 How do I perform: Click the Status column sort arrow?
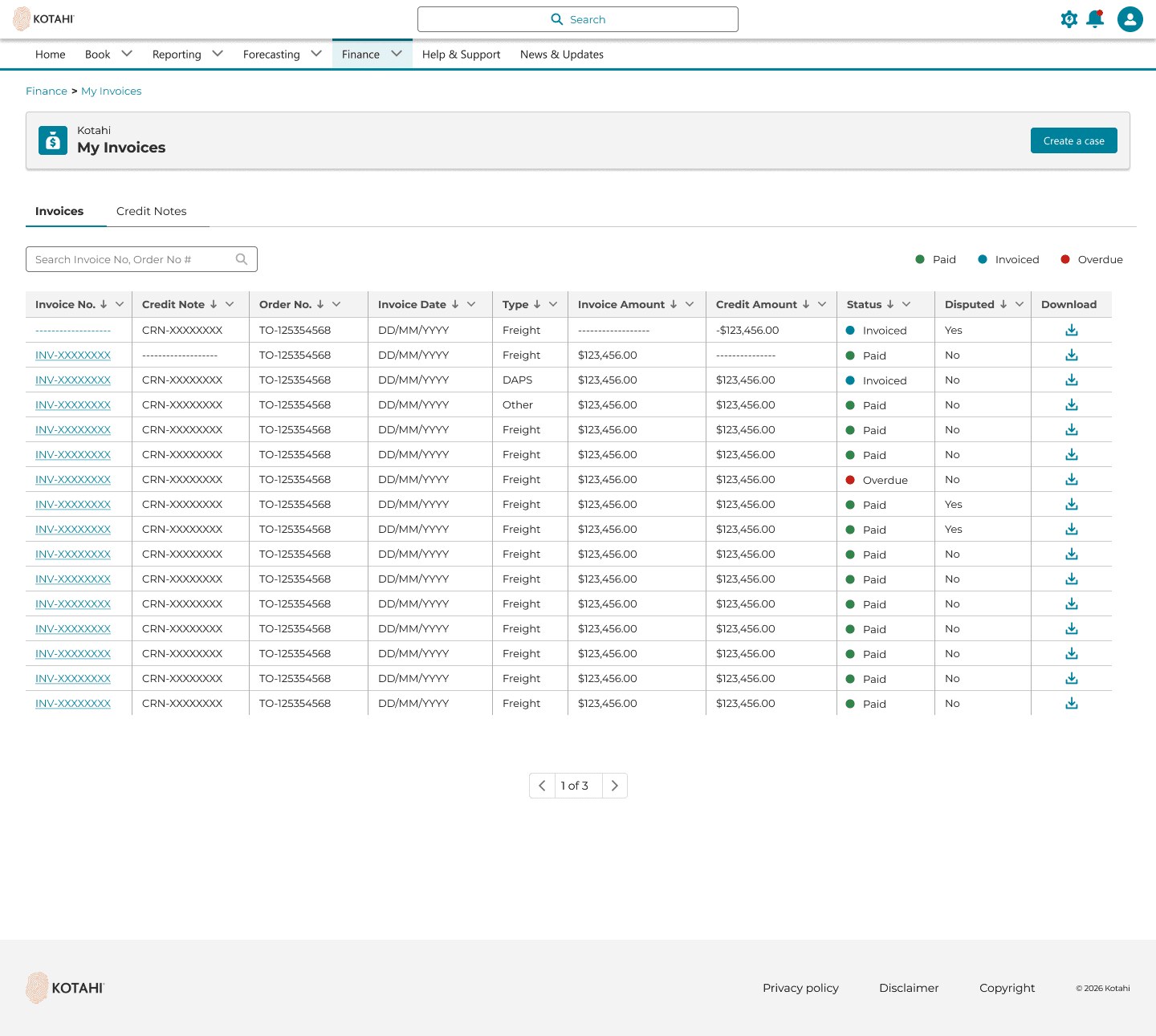(x=890, y=304)
